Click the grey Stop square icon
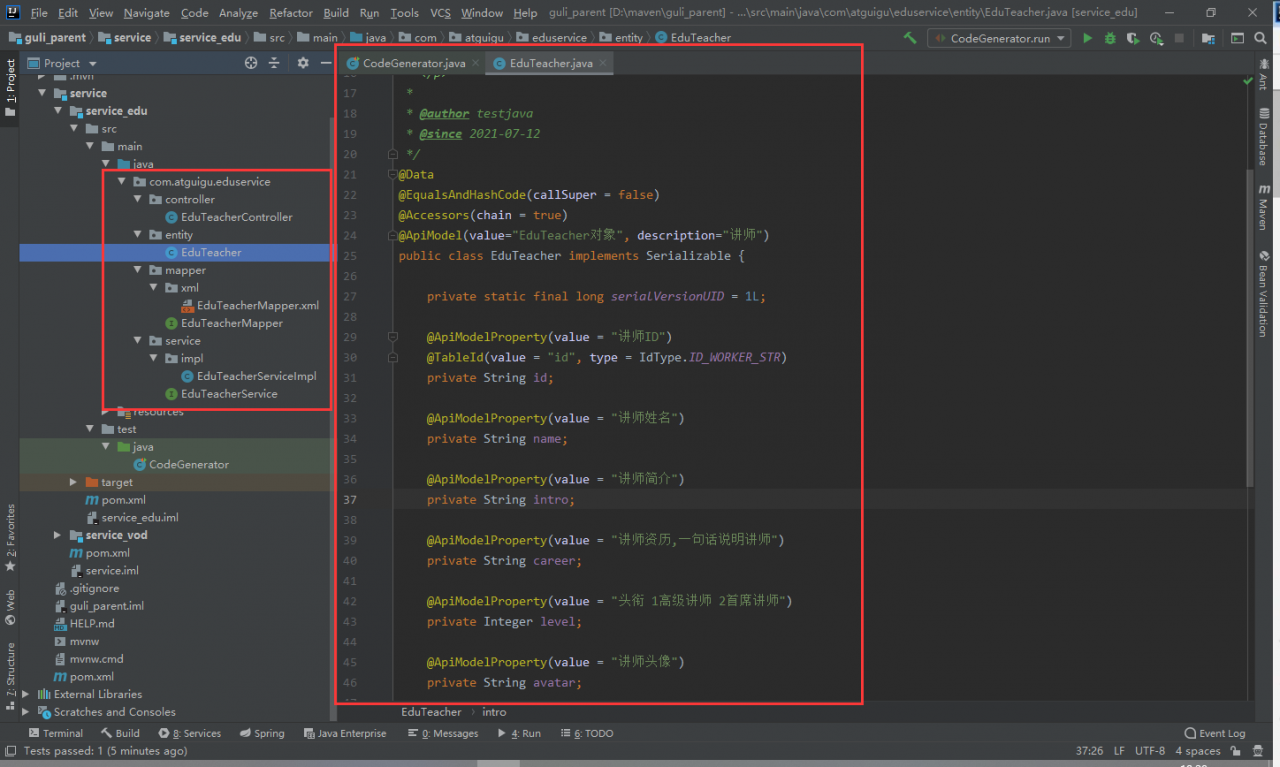 (x=1180, y=38)
